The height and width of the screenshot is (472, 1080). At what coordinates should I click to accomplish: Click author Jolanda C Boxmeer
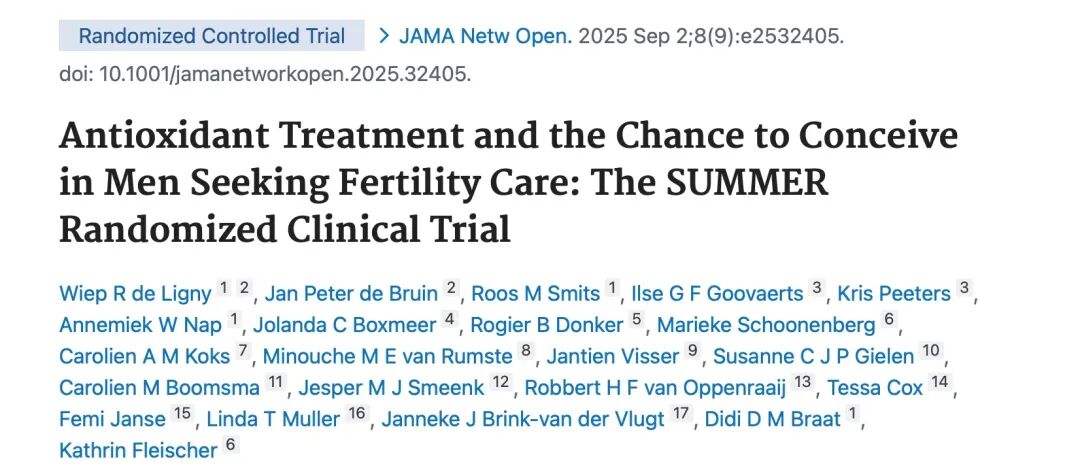(x=344, y=325)
